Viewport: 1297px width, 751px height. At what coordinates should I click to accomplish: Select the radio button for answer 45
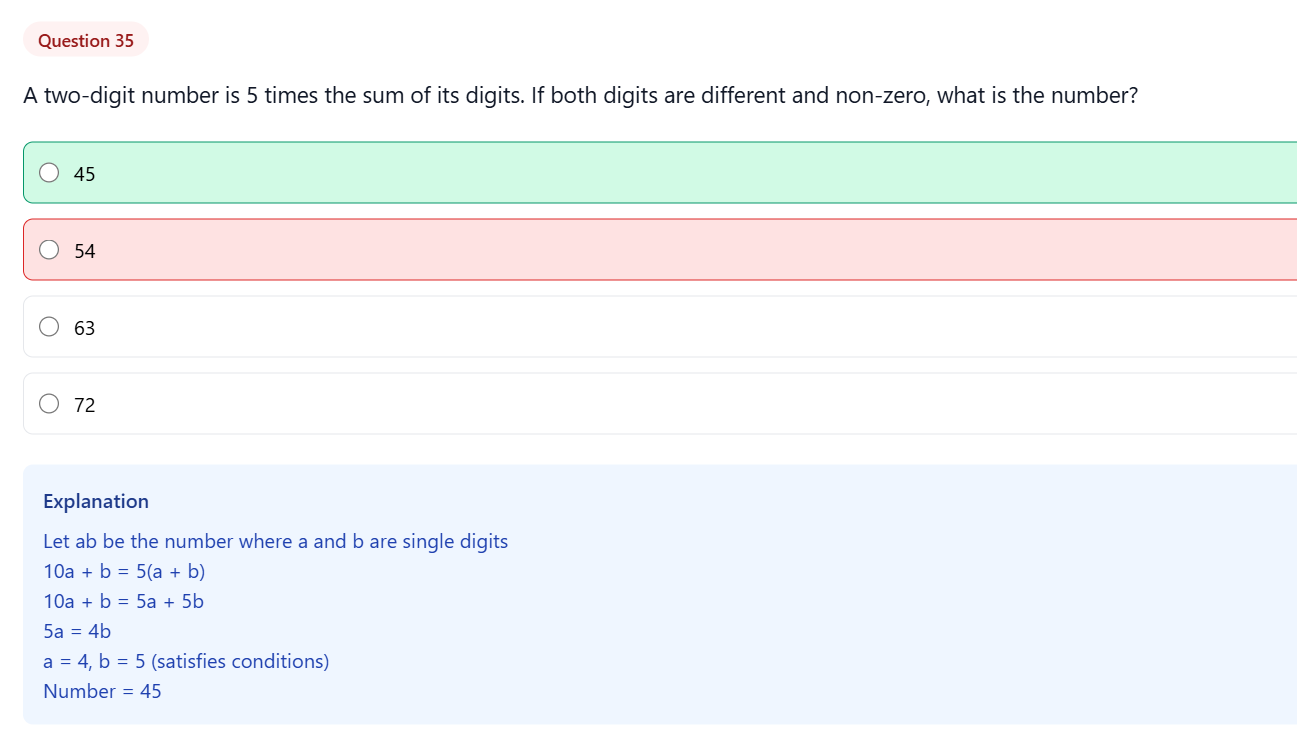(49, 172)
